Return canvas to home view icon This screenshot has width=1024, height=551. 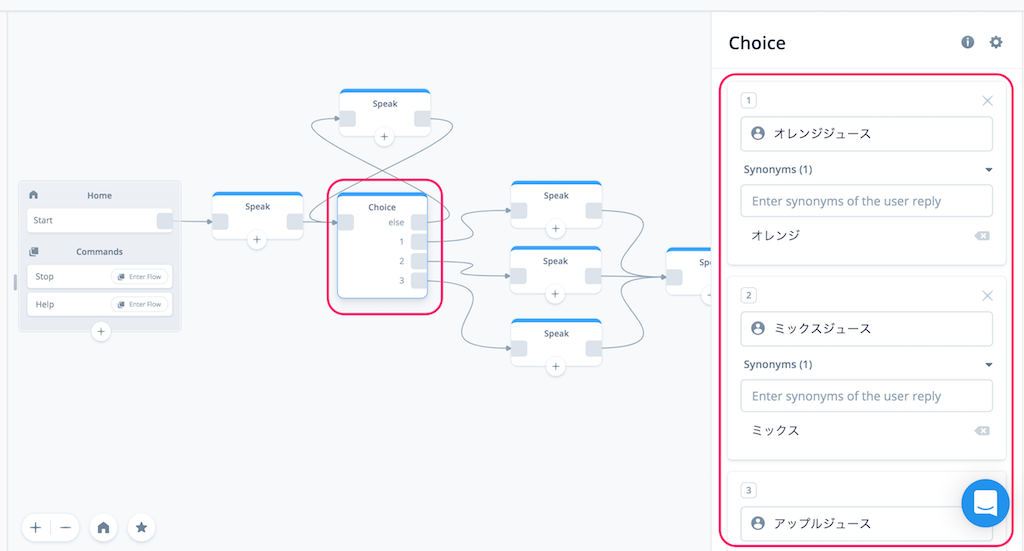click(x=103, y=527)
